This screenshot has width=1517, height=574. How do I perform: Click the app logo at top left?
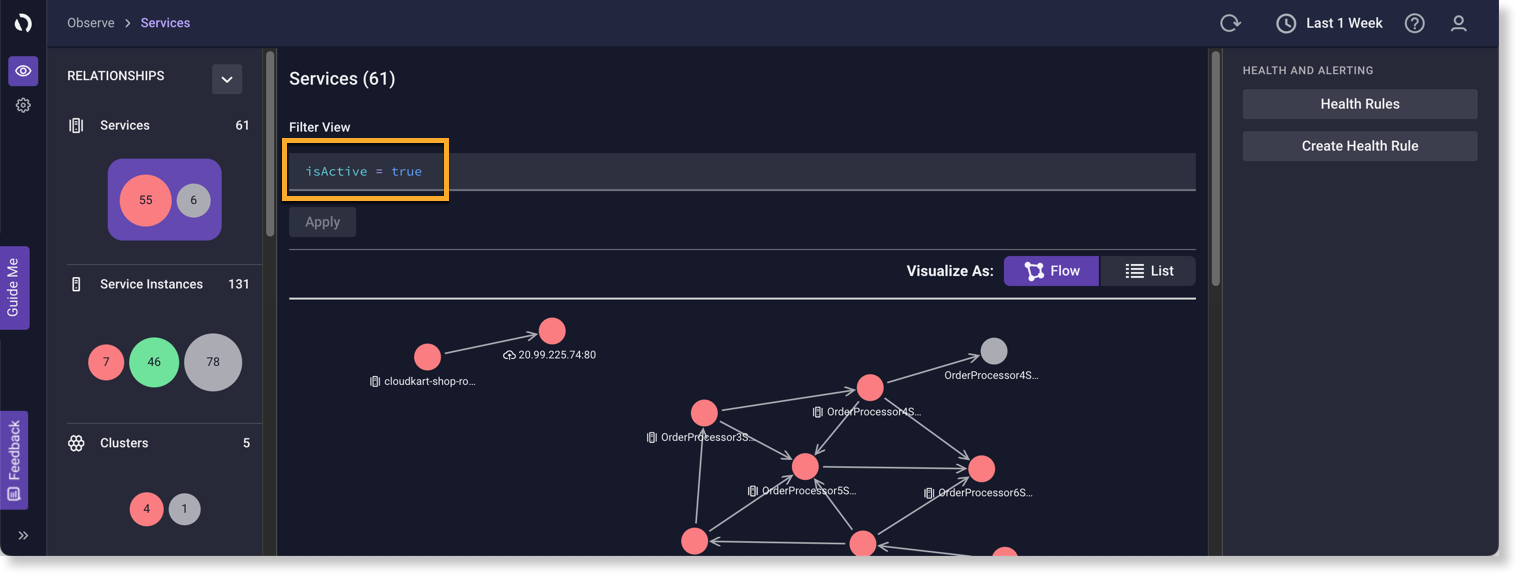point(23,23)
